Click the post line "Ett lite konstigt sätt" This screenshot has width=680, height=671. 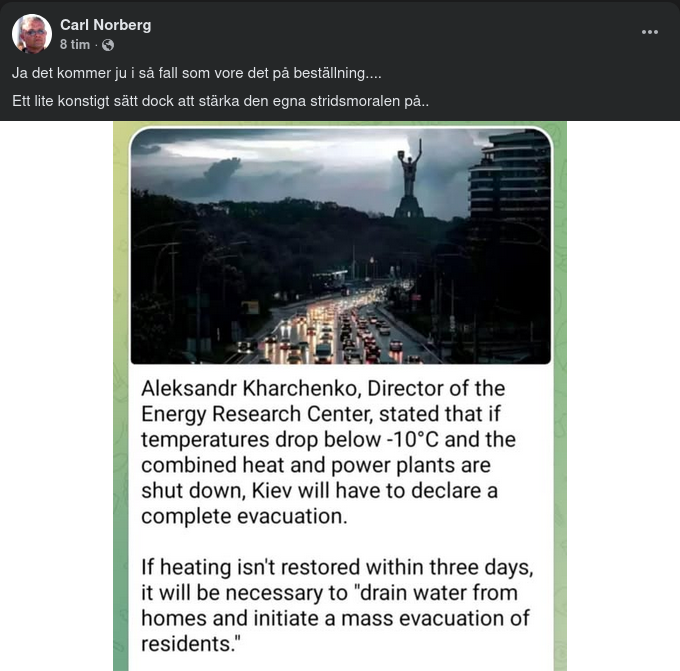[220, 101]
